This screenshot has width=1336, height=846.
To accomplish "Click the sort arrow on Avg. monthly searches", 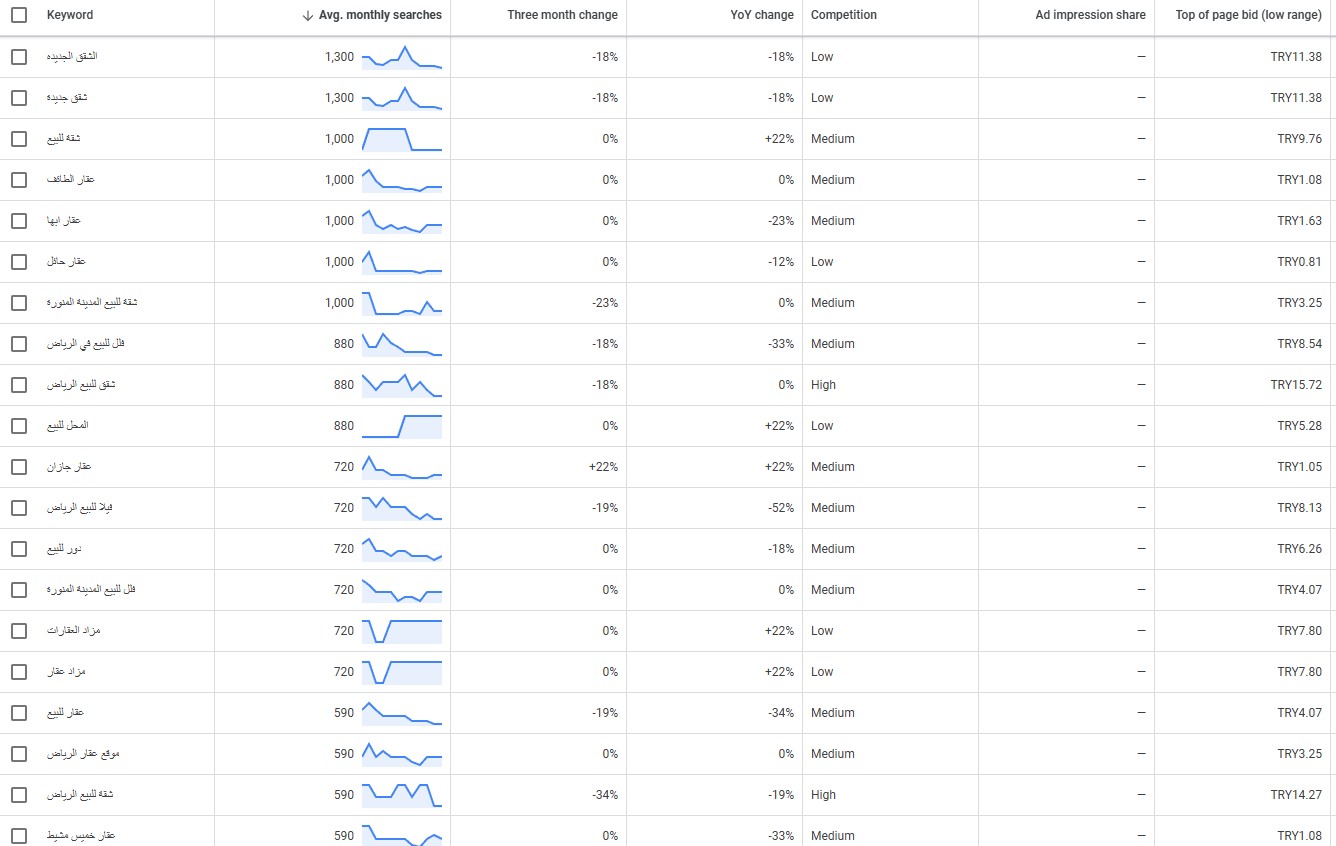I will click(x=306, y=15).
